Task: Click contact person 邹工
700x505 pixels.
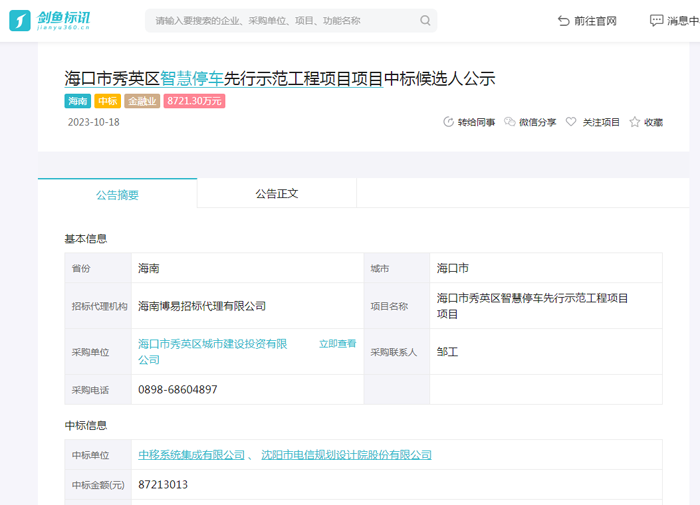Action: (447, 352)
